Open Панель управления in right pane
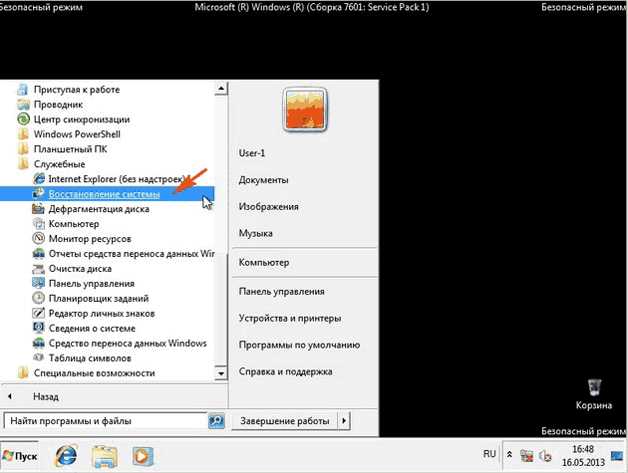The width and height of the screenshot is (628, 473). point(282,292)
